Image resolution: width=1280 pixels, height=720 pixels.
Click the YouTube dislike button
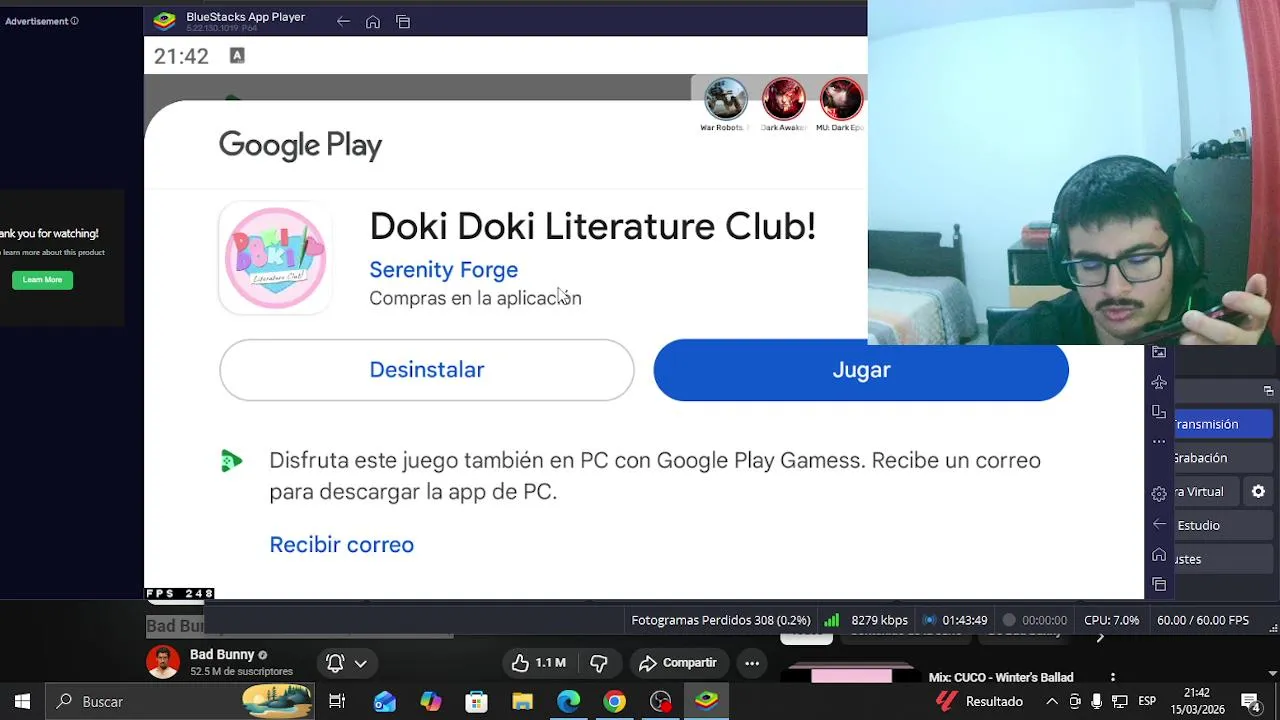[599, 663]
